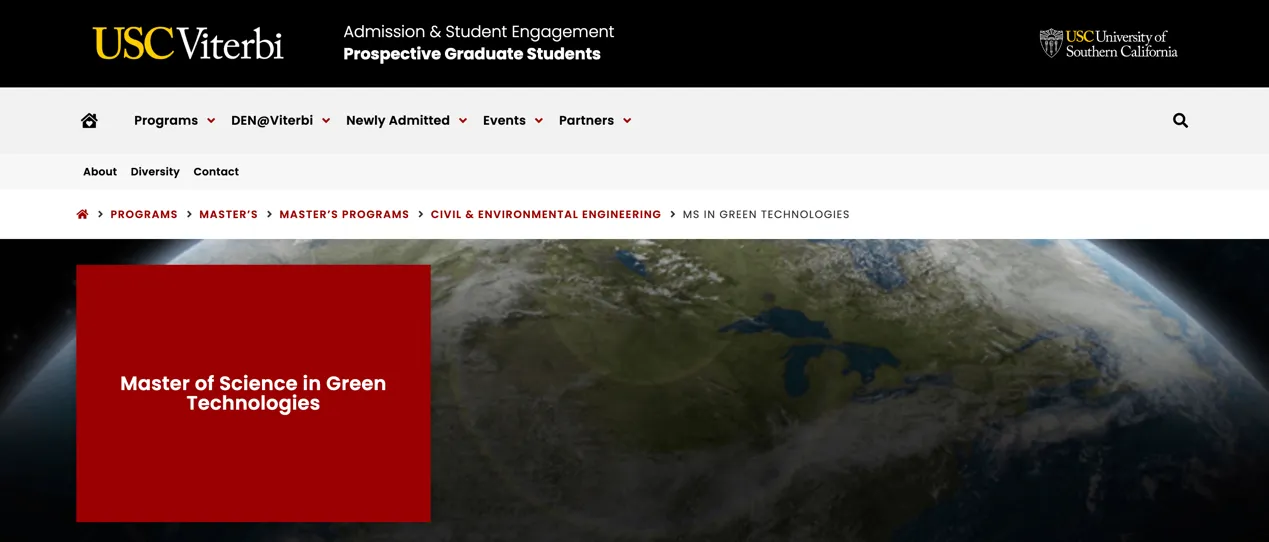Viewport: 1269px width, 542px height.
Task: Expand the DEN@Viterbi dropdown chevron
Action: (x=326, y=121)
